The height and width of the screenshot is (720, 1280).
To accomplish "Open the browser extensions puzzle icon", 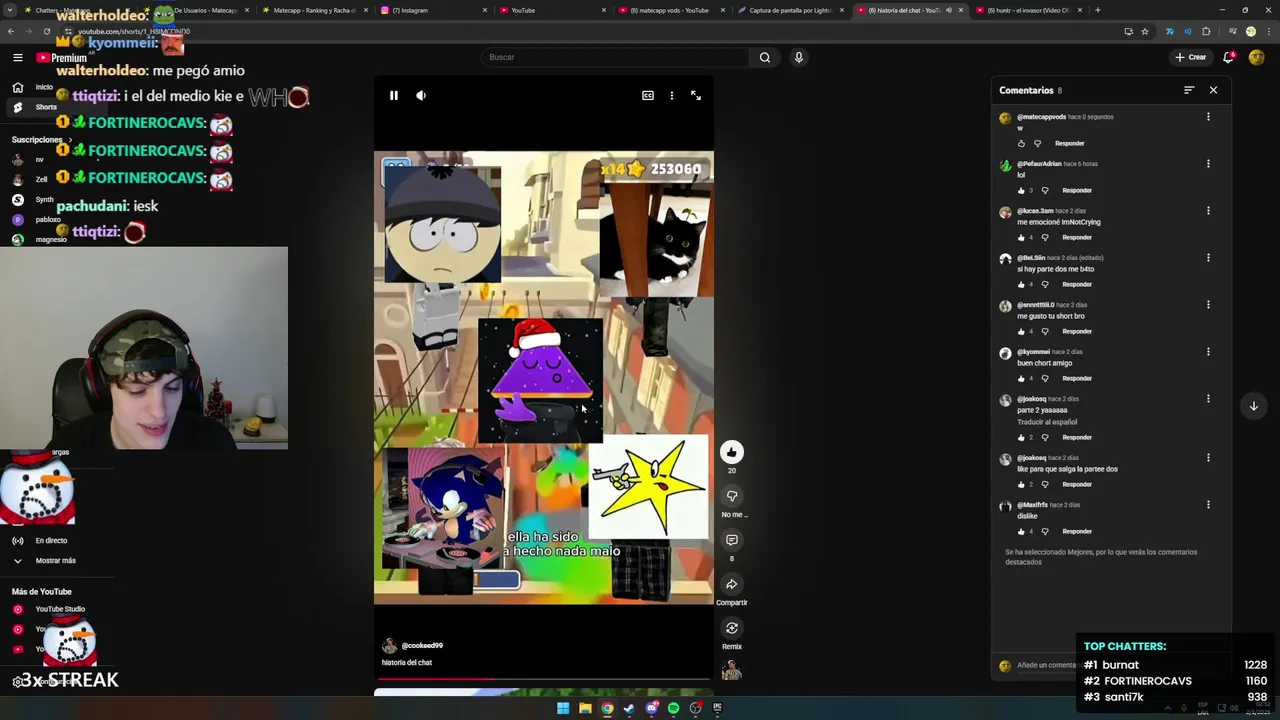I will click(1206, 31).
